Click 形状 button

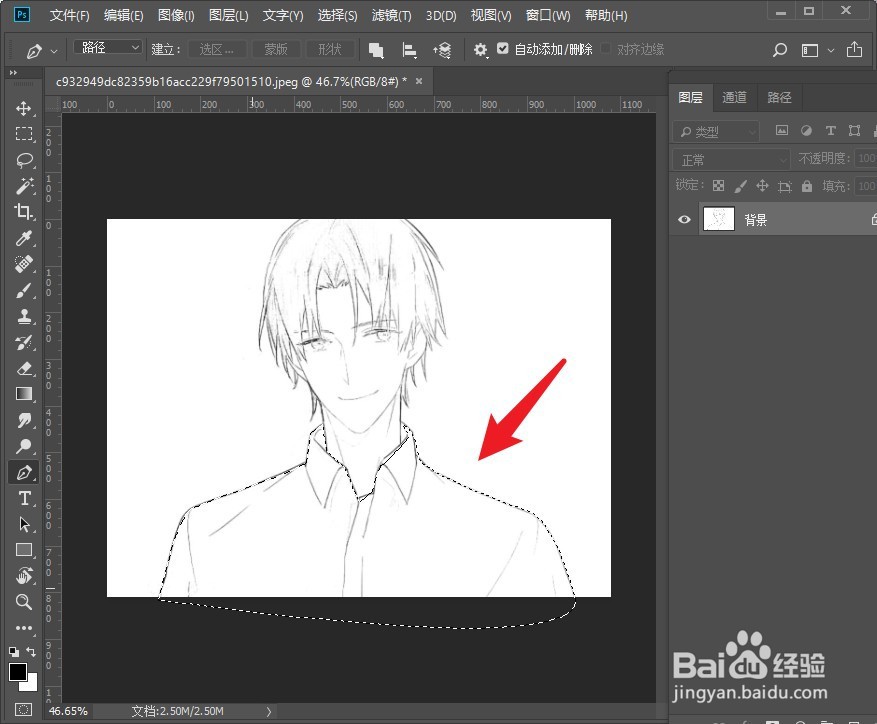[330, 49]
